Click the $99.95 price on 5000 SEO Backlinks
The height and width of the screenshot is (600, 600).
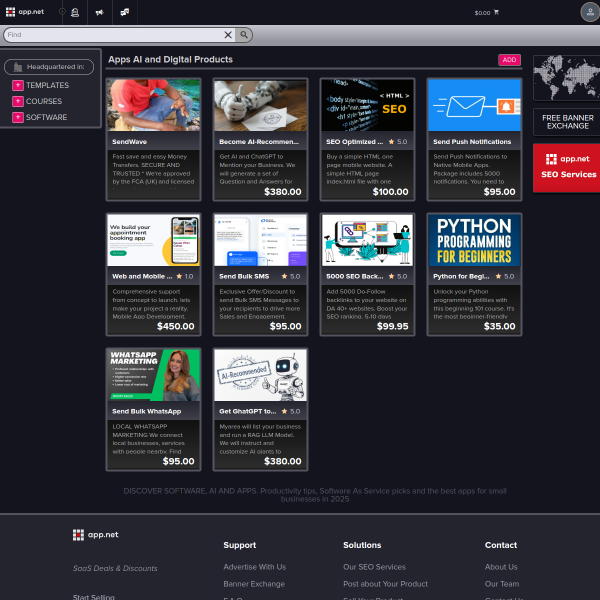pyautogui.click(x=393, y=326)
